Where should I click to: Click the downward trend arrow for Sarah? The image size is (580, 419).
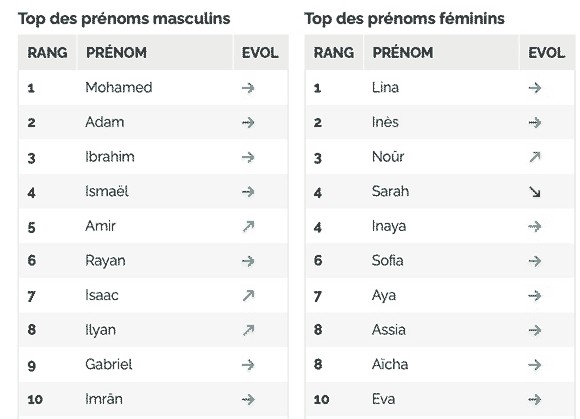pos(535,192)
